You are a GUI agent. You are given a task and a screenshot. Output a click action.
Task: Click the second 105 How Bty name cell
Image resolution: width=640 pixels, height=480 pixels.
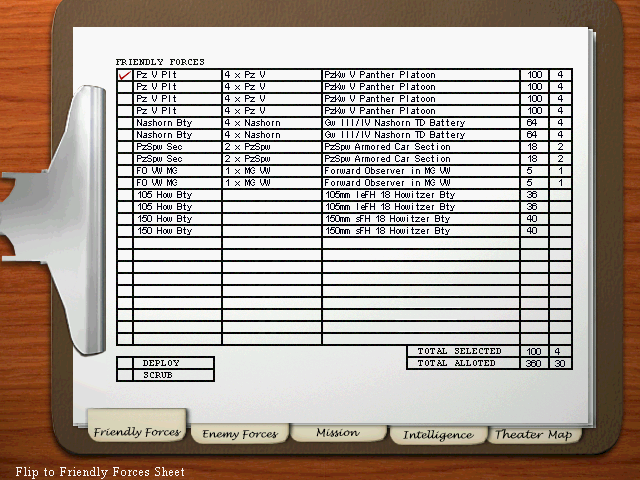pos(177,207)
